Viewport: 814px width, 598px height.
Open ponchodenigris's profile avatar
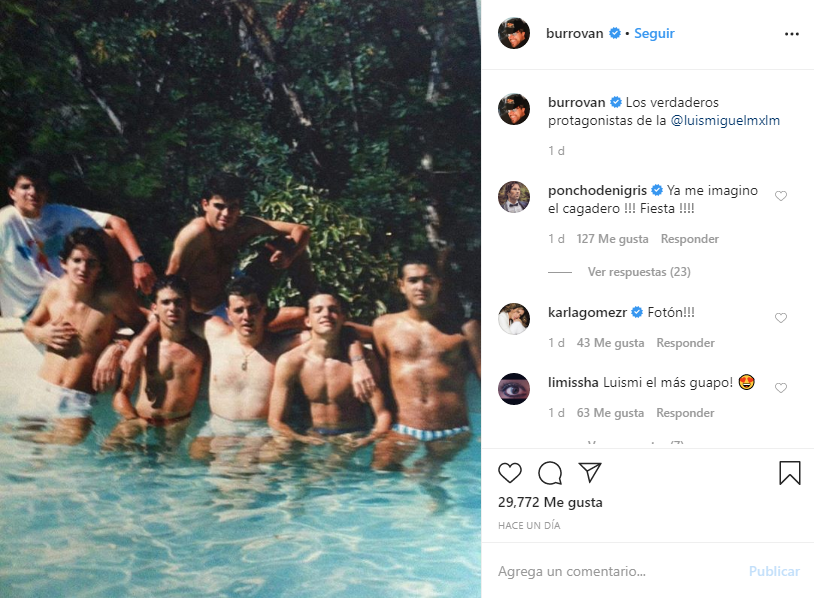coord(514,197)
